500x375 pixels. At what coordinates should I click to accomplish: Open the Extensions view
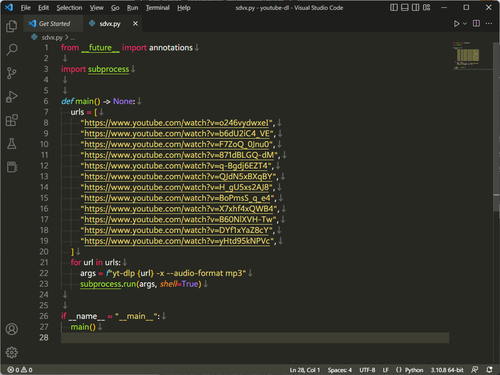click(12, 120)
